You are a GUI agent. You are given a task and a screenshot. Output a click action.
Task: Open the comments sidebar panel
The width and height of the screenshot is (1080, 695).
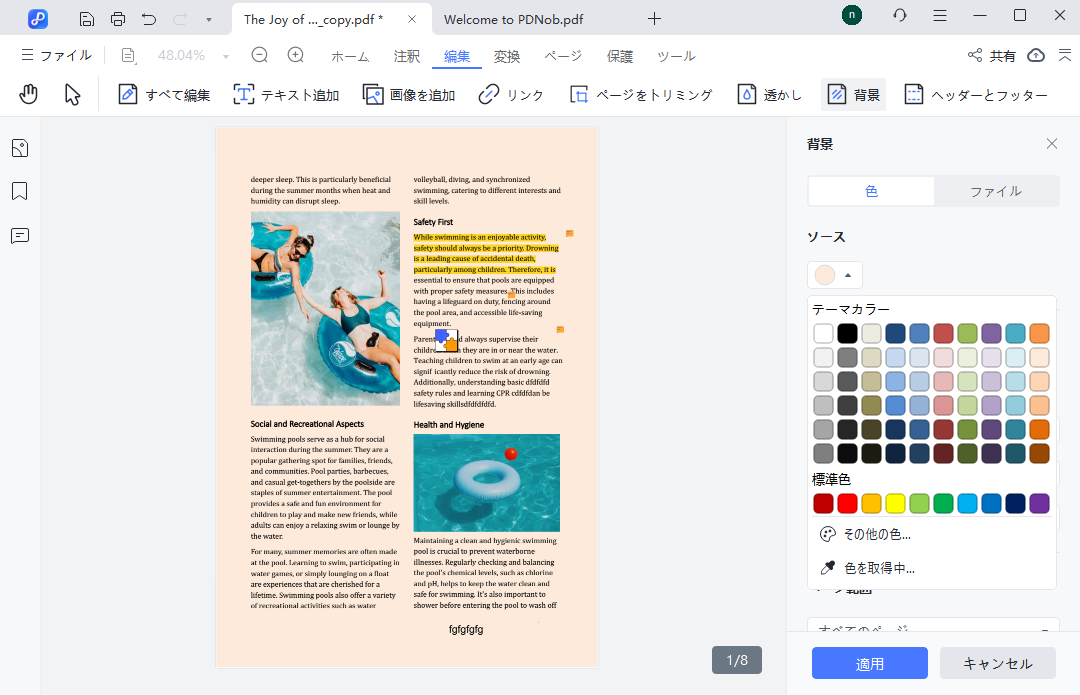[x=20, y=236]
